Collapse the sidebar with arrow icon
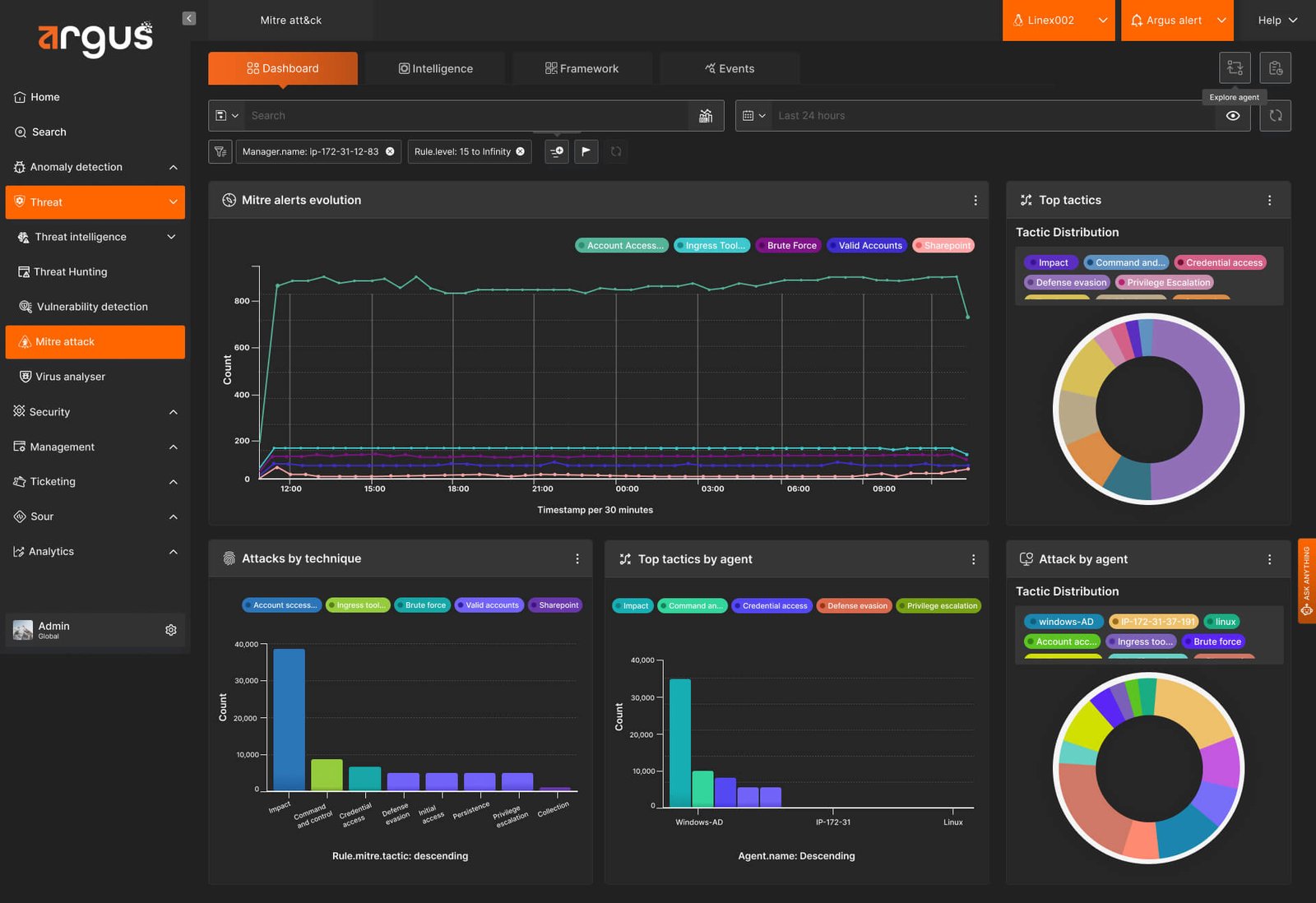Screen dimensions: 1316x903 pos(189,18)
